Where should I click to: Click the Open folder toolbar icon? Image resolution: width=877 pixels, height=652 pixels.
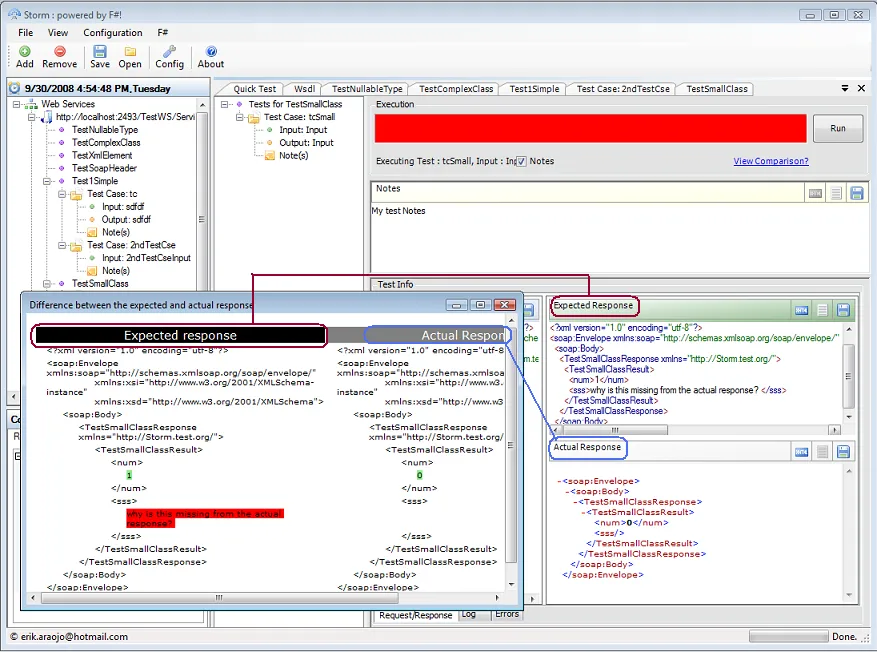coord(130,57)
